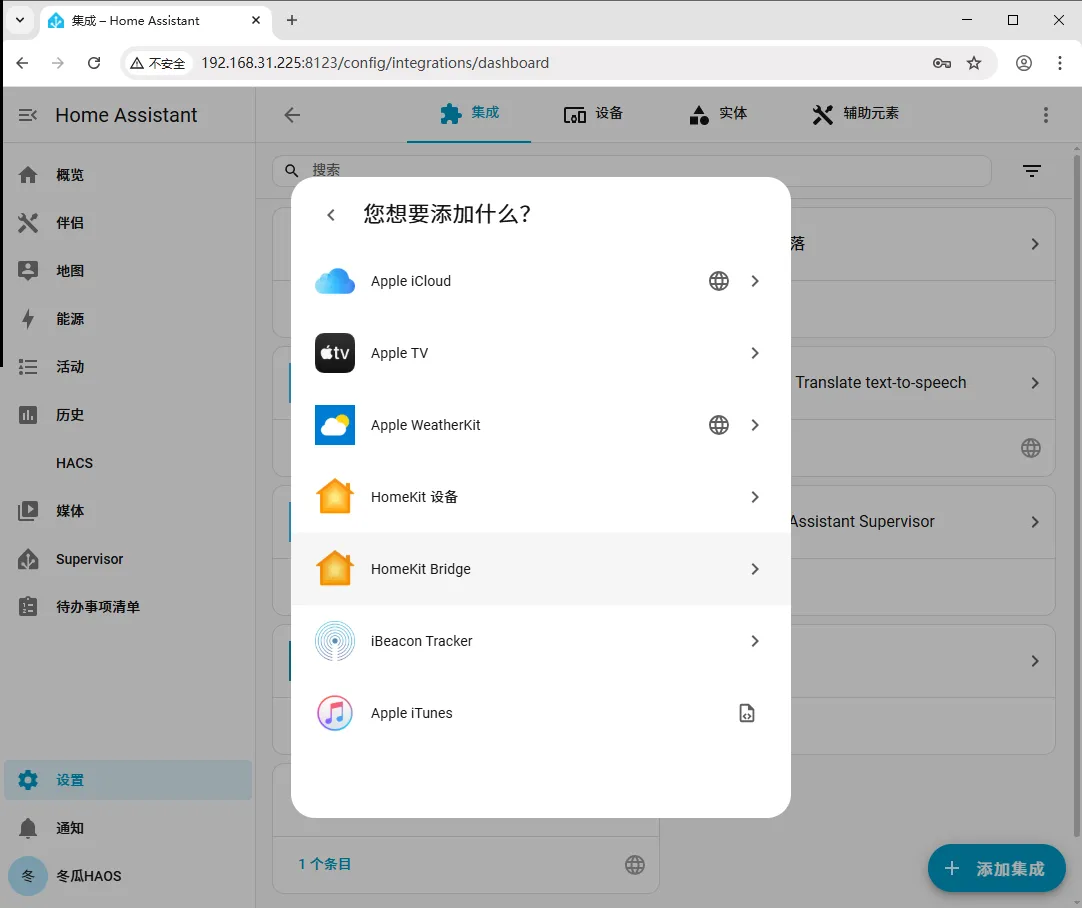Open 地图 in the sidebar
Screen dimensions: 1082x908
click(128, 271)
